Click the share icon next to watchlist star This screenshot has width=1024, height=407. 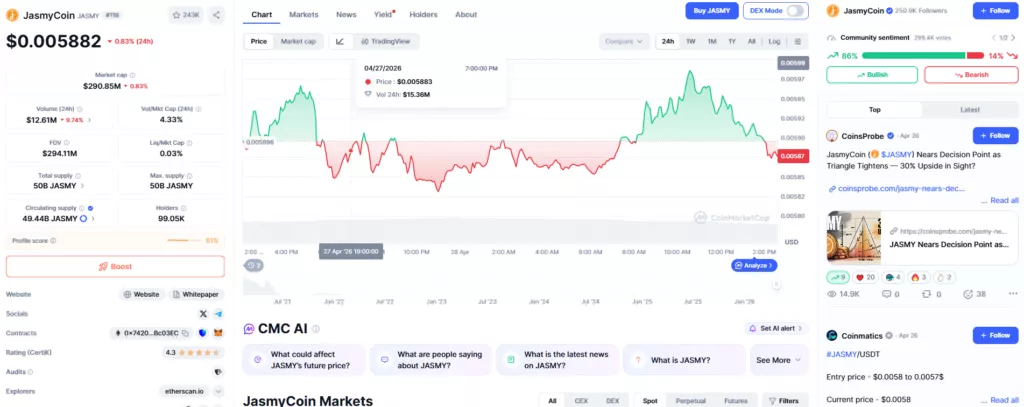(x=216, y=14)
